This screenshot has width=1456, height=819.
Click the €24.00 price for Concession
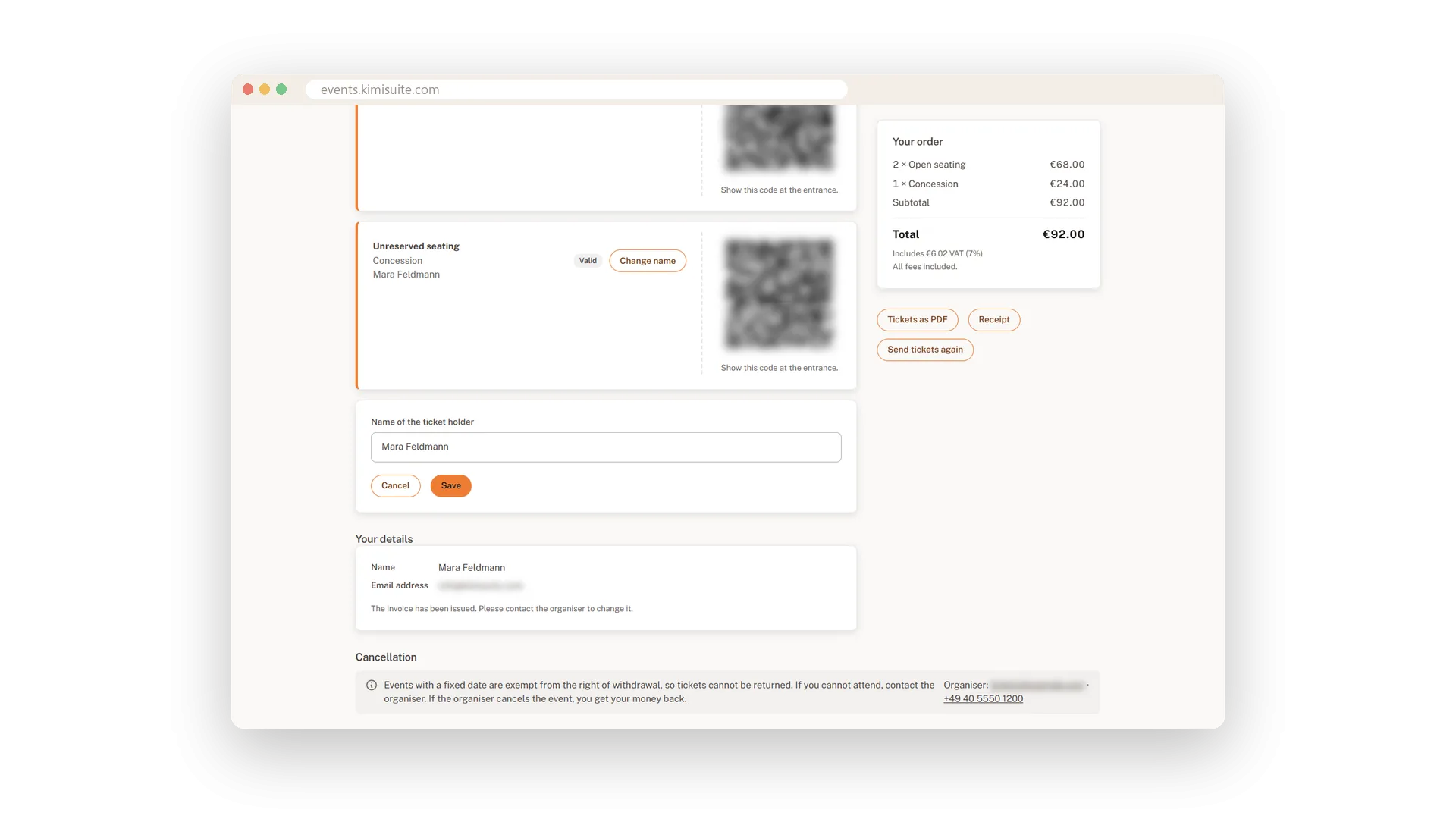1067,184
